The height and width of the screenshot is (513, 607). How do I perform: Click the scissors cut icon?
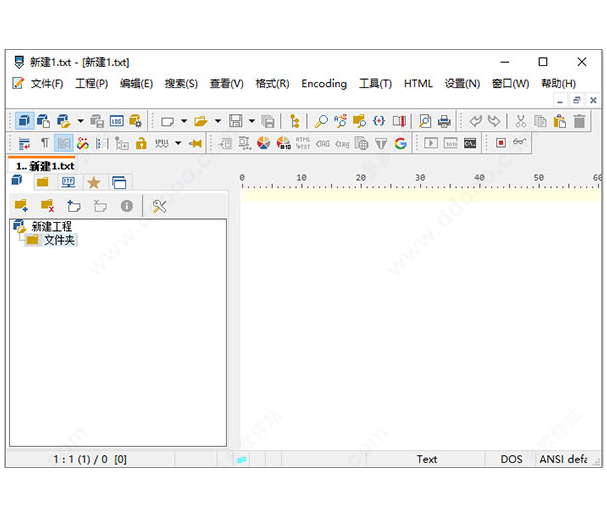[x=521, y=121]
